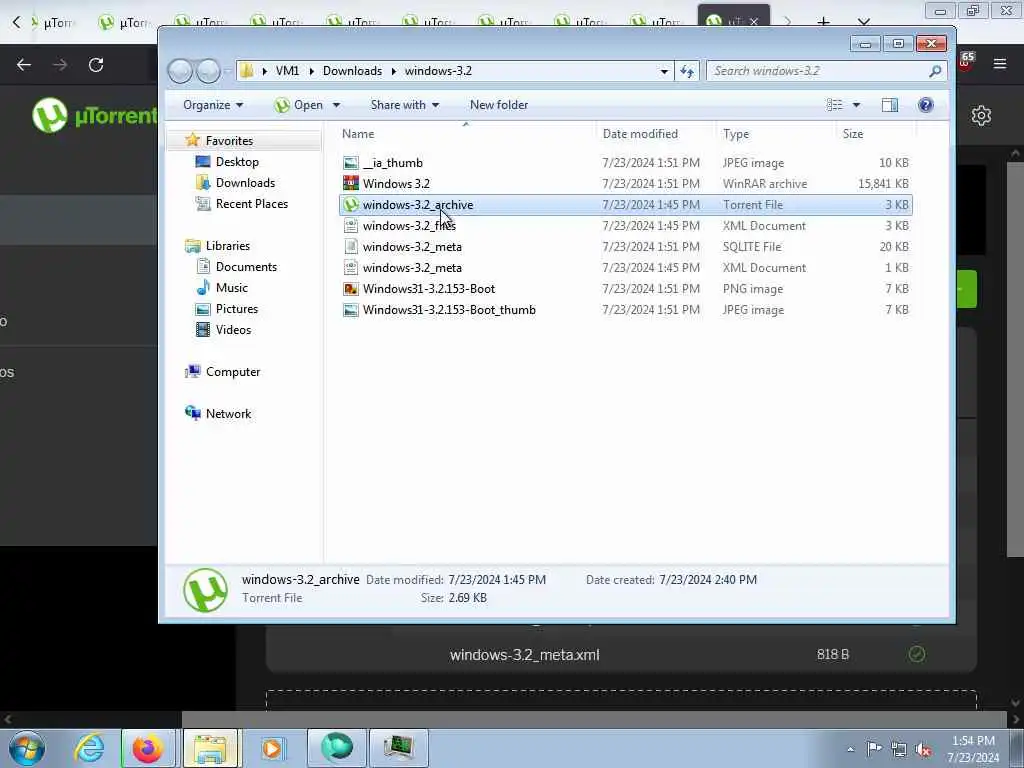Select windows-3.2_archive torrent file
Viewport: 1024px width, 768px height.
click(626, 204)
